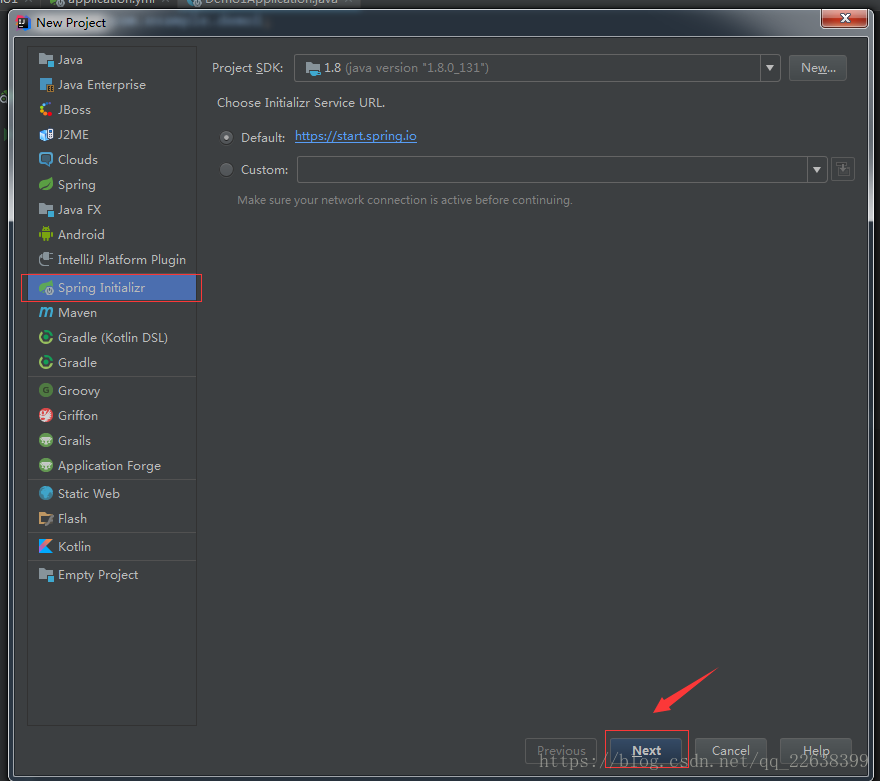Select the Empty Project text label
This screenshot has height=781, width=880.
(x=98, y=575)
